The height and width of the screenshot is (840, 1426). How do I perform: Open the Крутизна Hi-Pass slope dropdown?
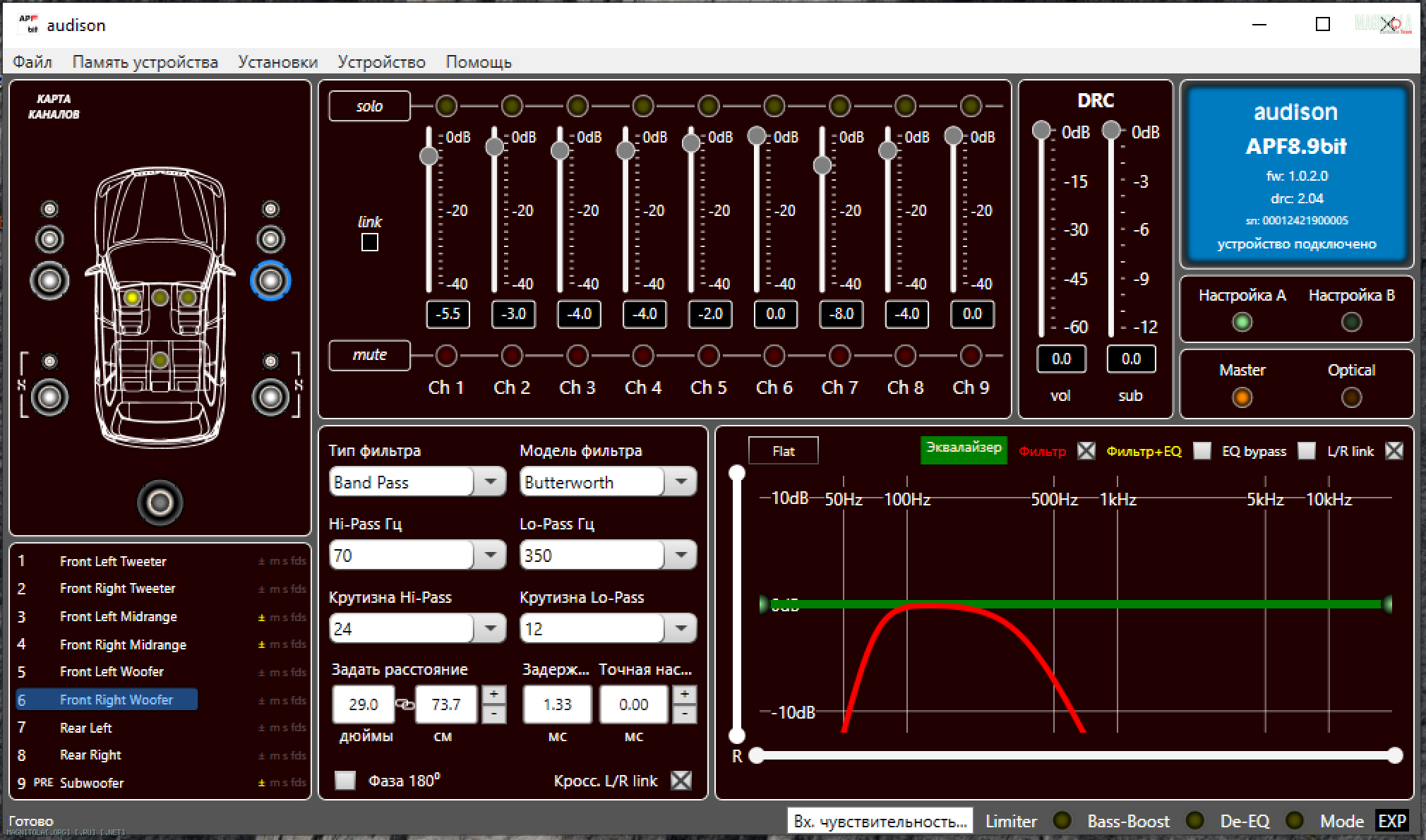(418, 629)
